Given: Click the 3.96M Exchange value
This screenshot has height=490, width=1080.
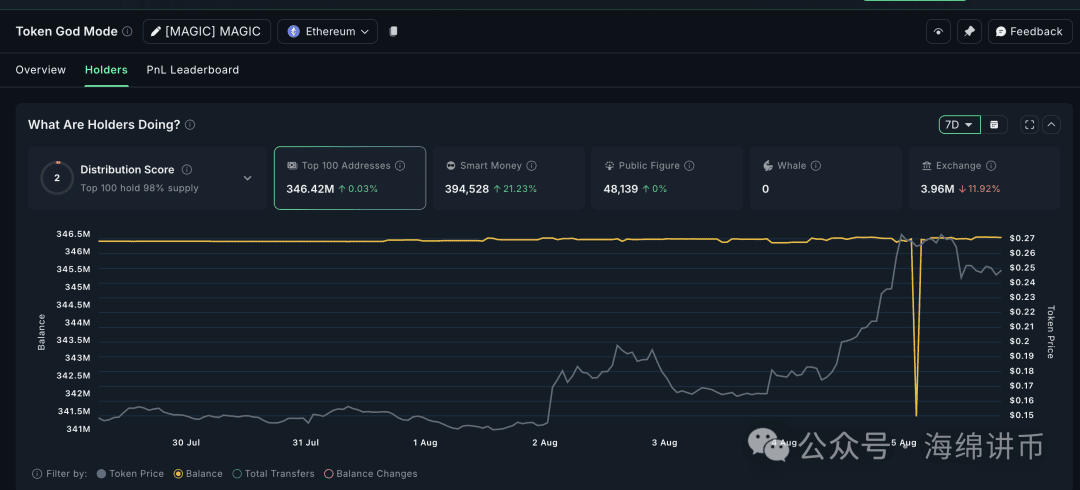Looking at the screenshot, I should pyautogui.click(x=937, y=189).
